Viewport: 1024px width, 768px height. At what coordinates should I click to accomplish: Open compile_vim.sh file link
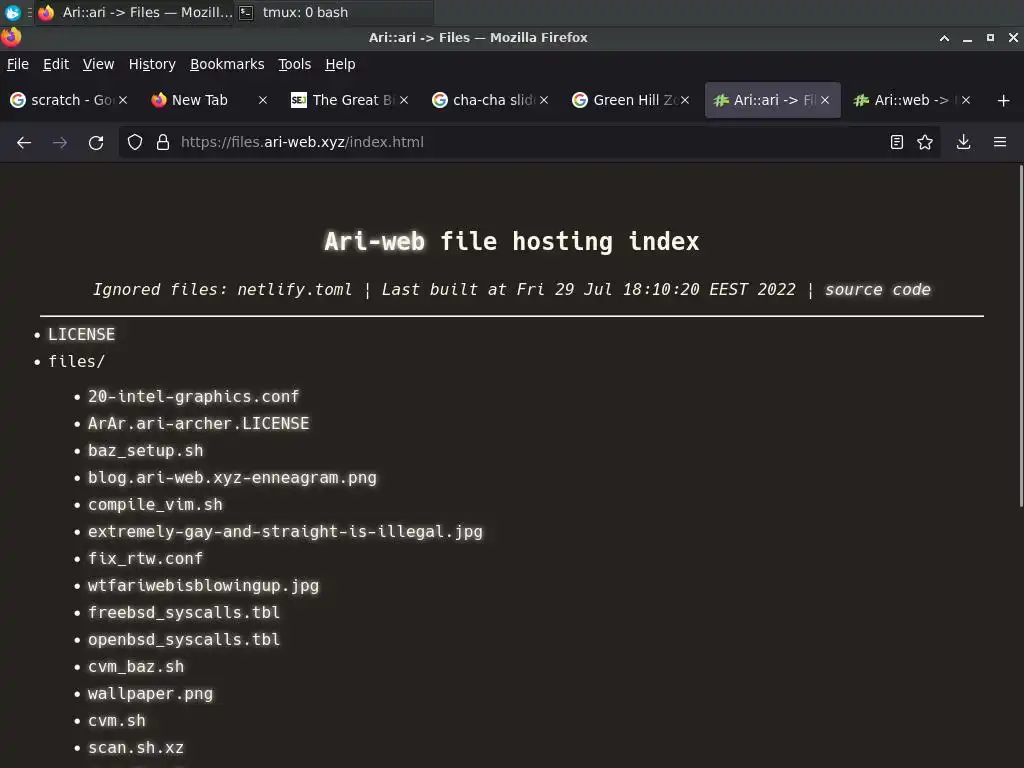tap(155, 505)
